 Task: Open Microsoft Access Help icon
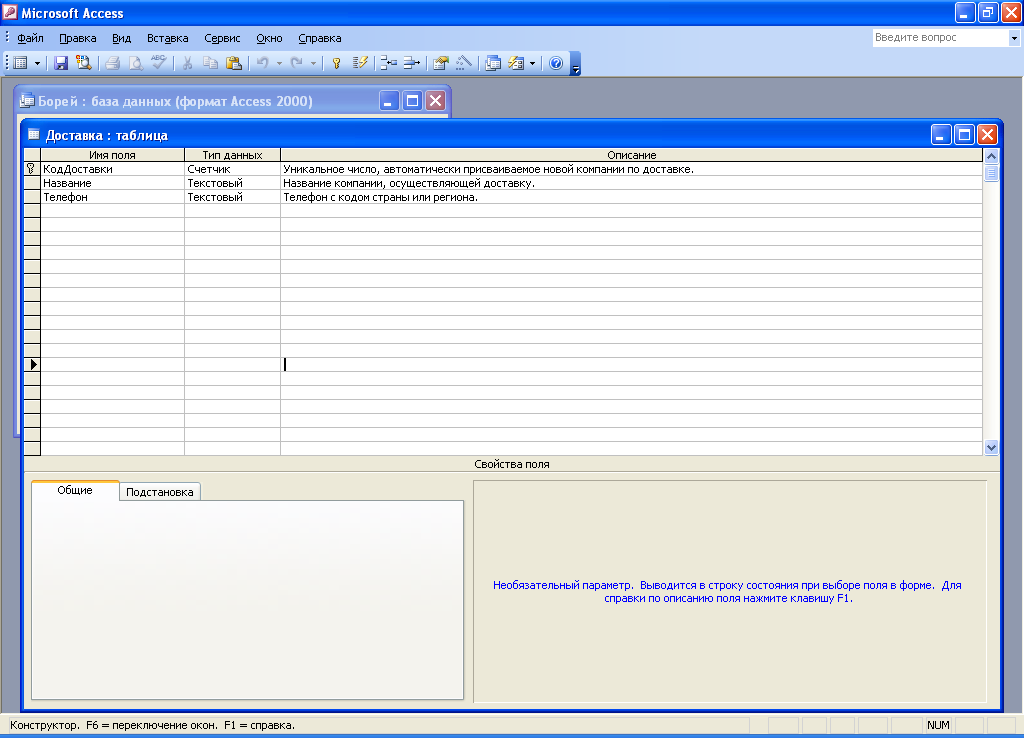(556, 63)
